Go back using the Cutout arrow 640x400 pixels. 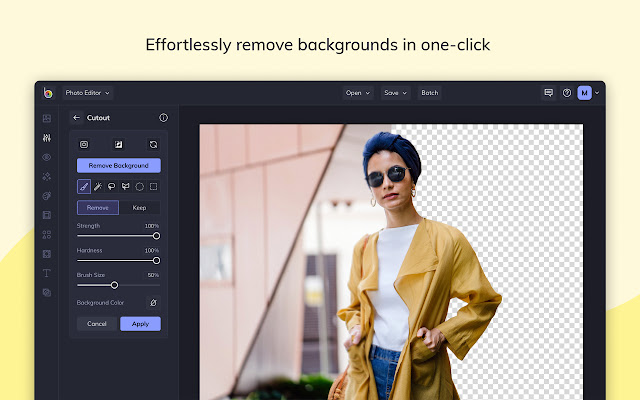(76, 118)
